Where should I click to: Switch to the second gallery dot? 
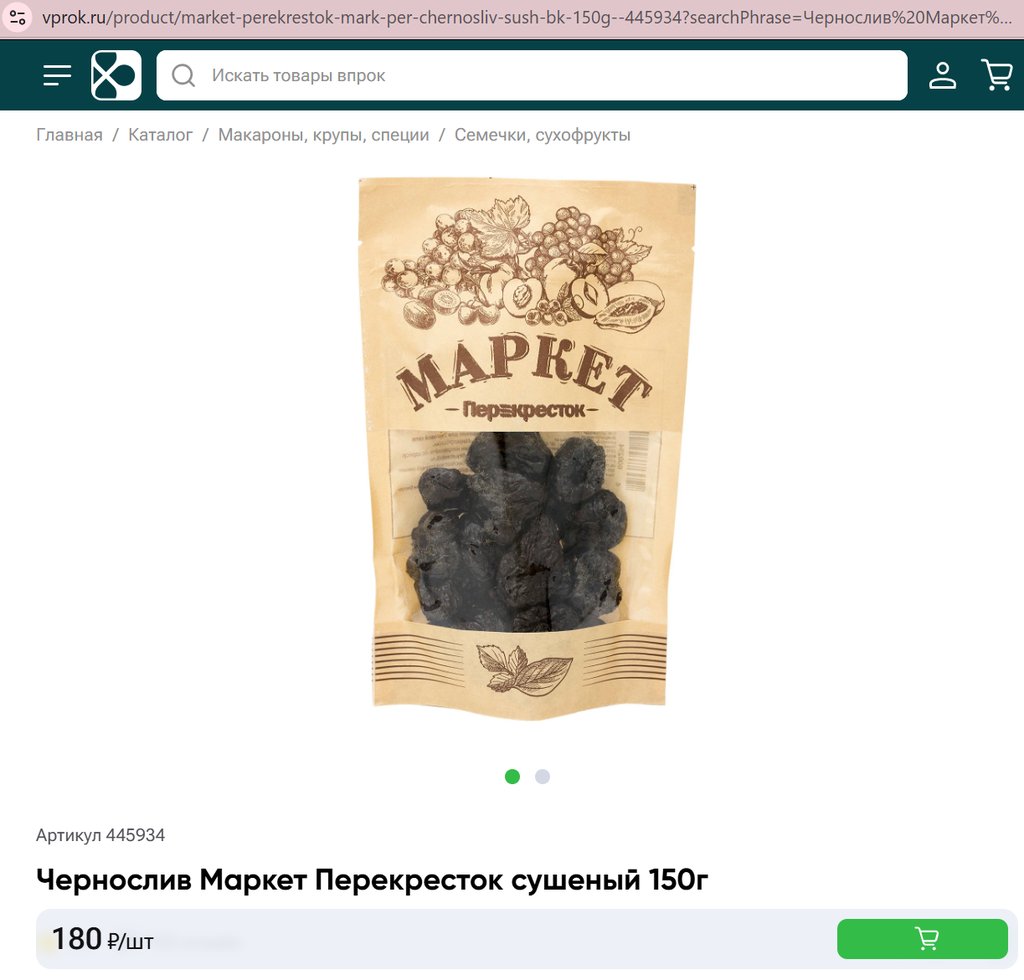click(542, 776)
